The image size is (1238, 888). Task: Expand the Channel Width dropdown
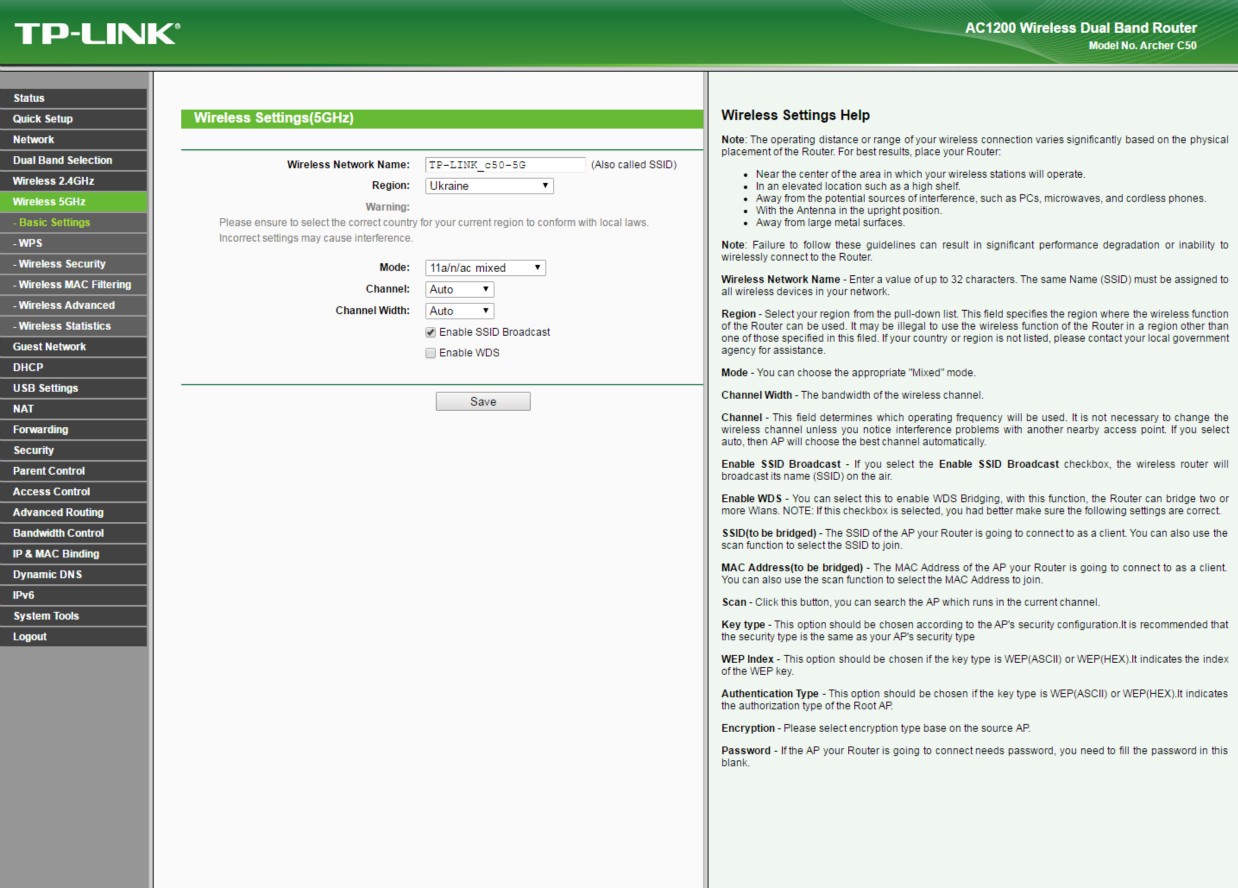459,311
